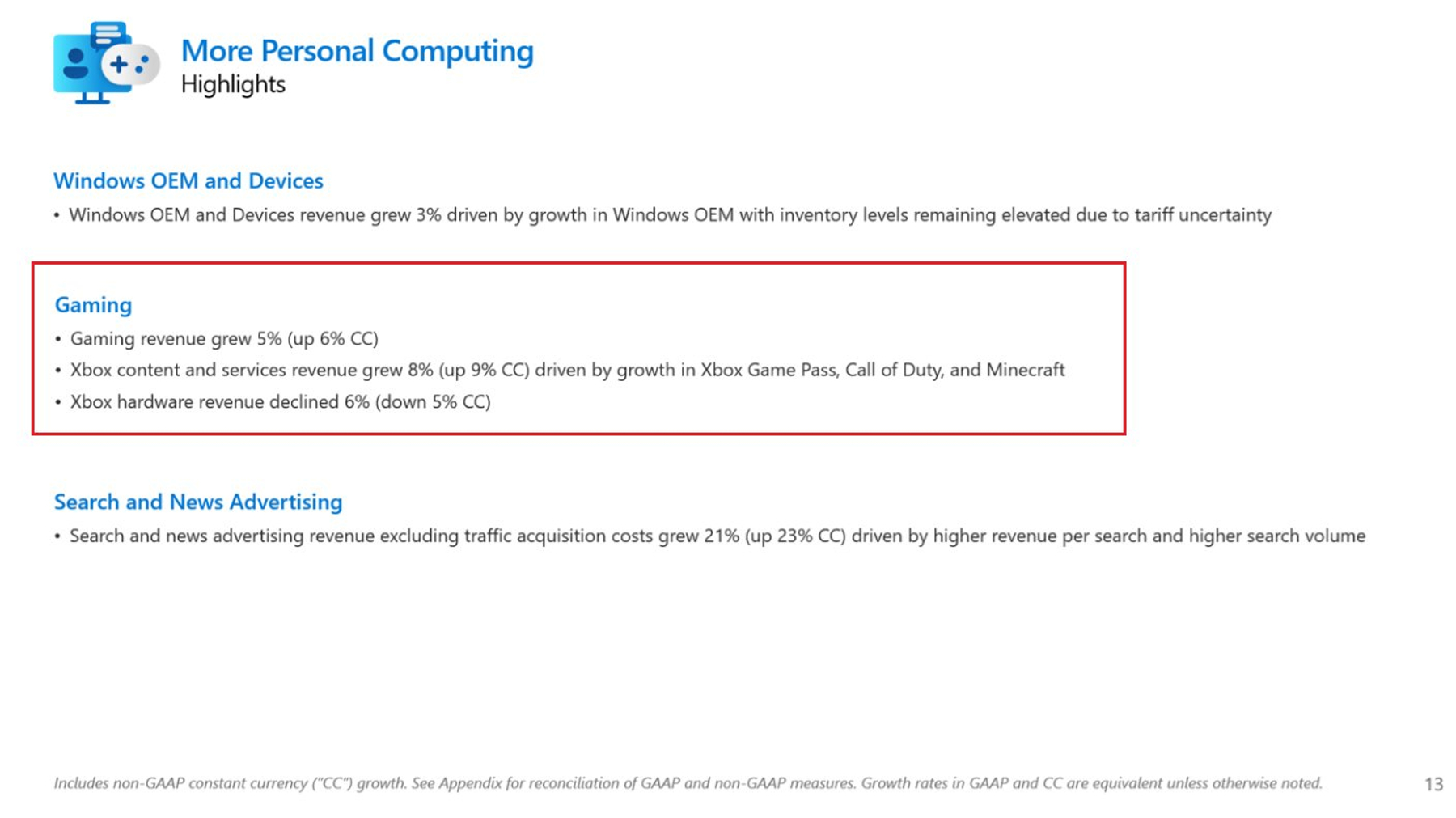Click the Windows OEM and Devices heading
The image size is (1456, 818).
[x=188, y=180]
